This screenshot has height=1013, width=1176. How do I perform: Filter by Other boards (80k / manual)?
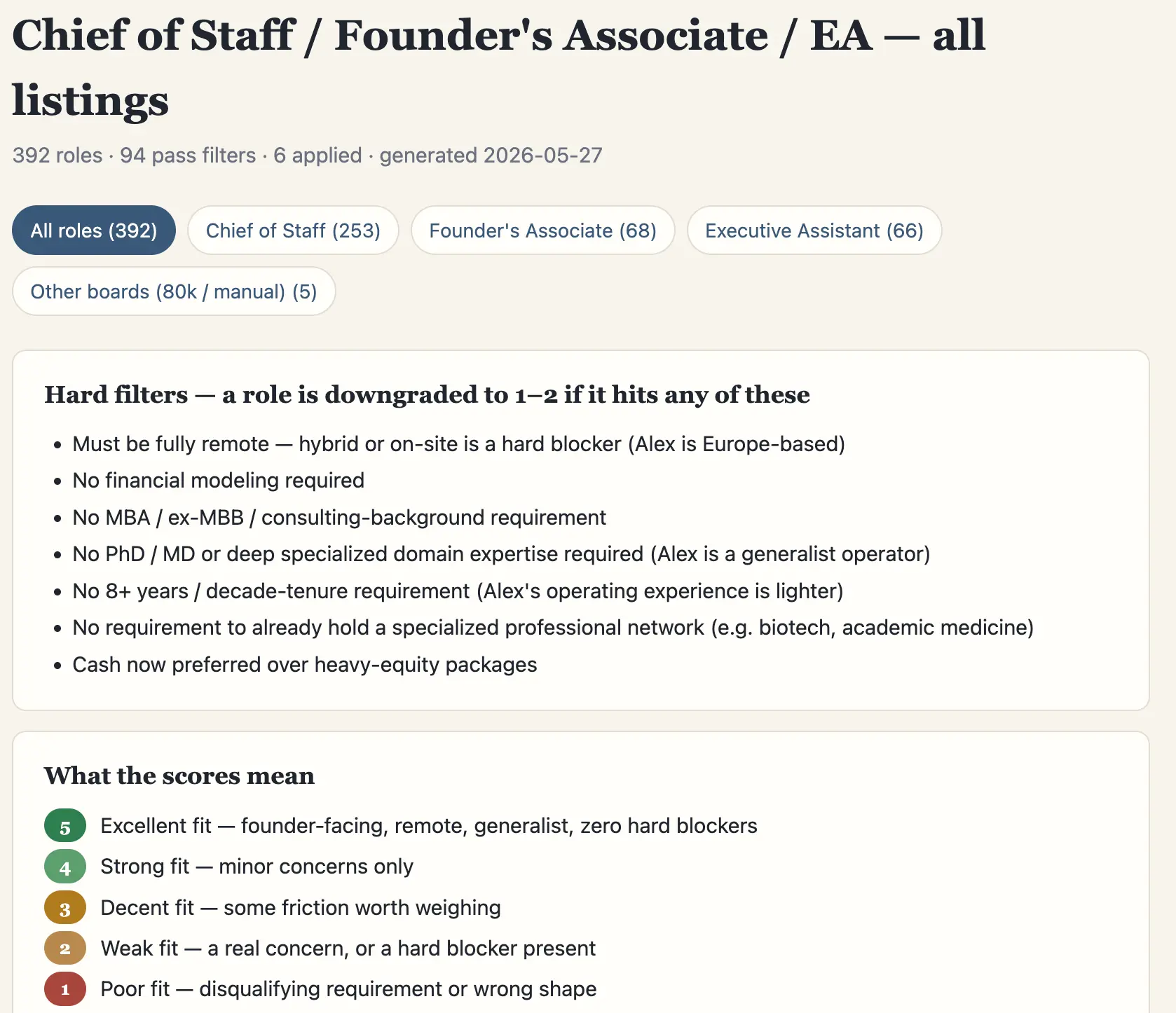coord(174,291)
